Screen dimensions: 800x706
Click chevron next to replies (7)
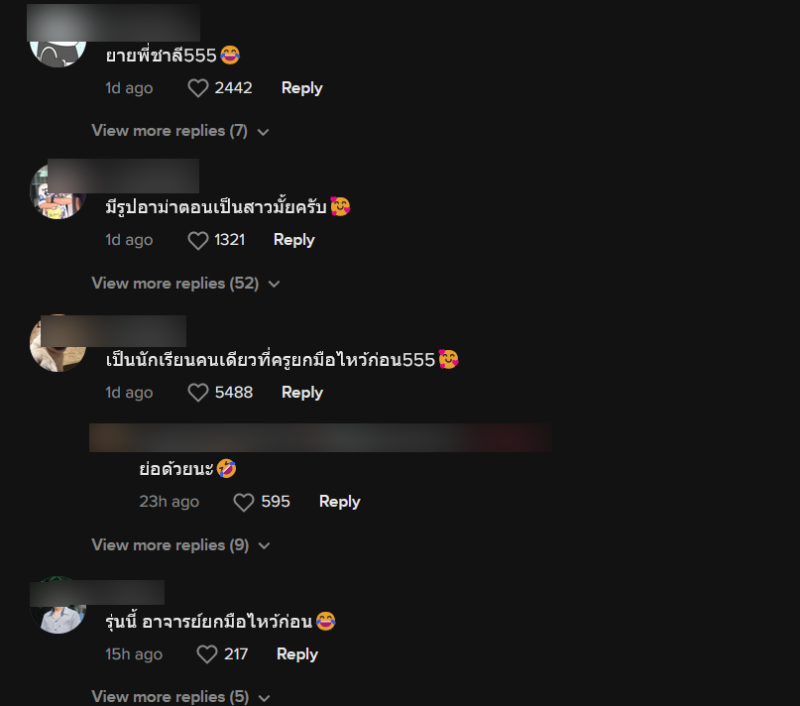pos(263,132)
